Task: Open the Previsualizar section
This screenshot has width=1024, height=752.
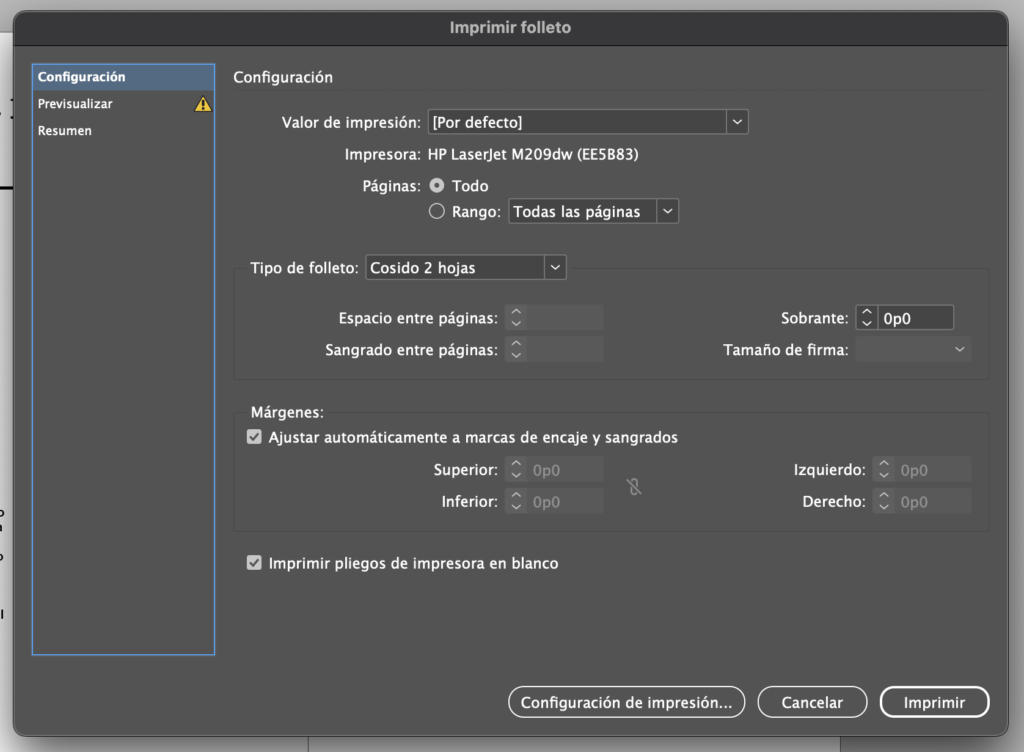Action: 123,104
